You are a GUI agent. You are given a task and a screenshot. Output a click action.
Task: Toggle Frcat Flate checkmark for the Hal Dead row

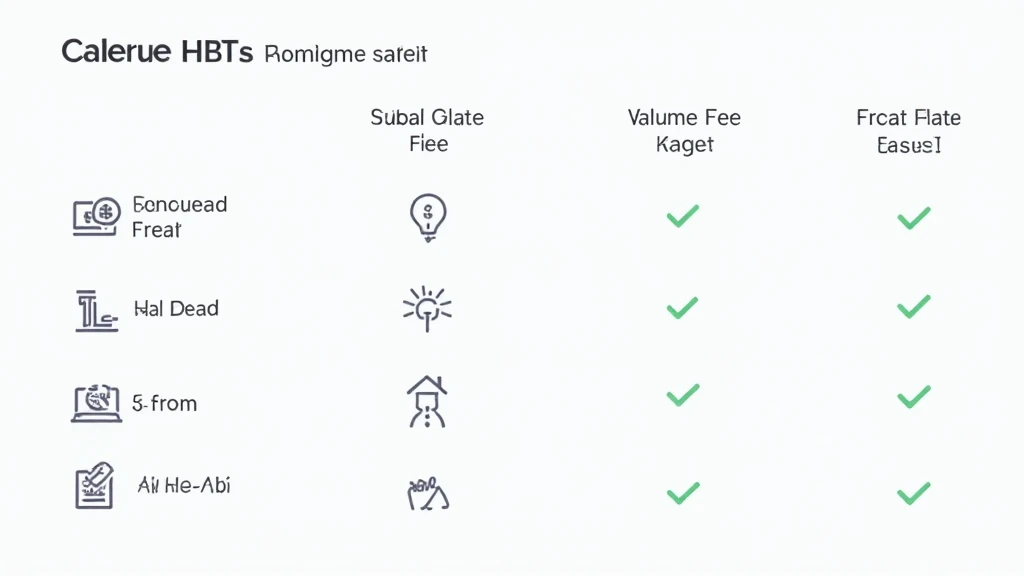[914, 307]
